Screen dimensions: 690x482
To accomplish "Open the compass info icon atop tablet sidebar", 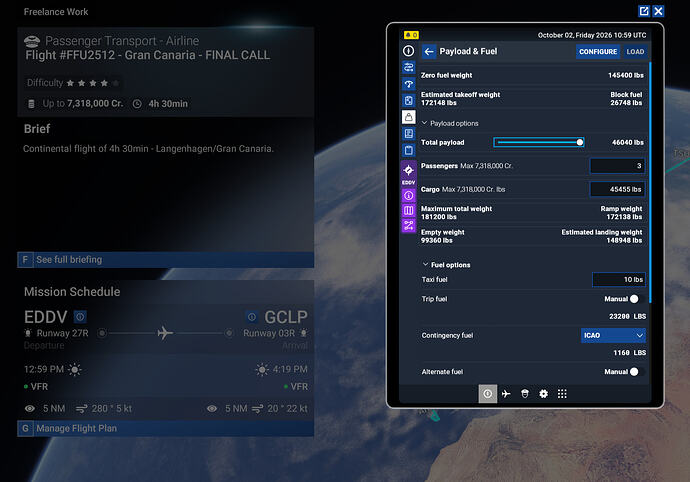I will tap(408, 51).
